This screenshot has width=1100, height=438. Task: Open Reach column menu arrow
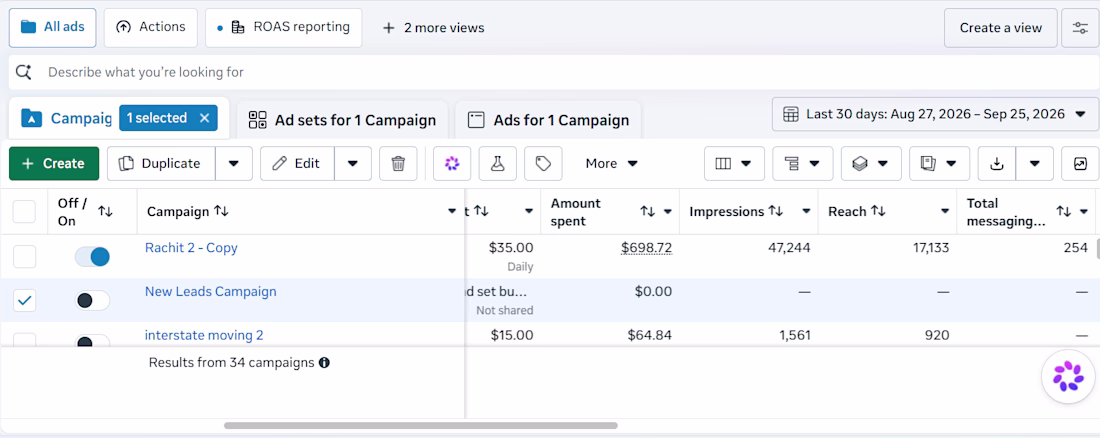(946, 211)
